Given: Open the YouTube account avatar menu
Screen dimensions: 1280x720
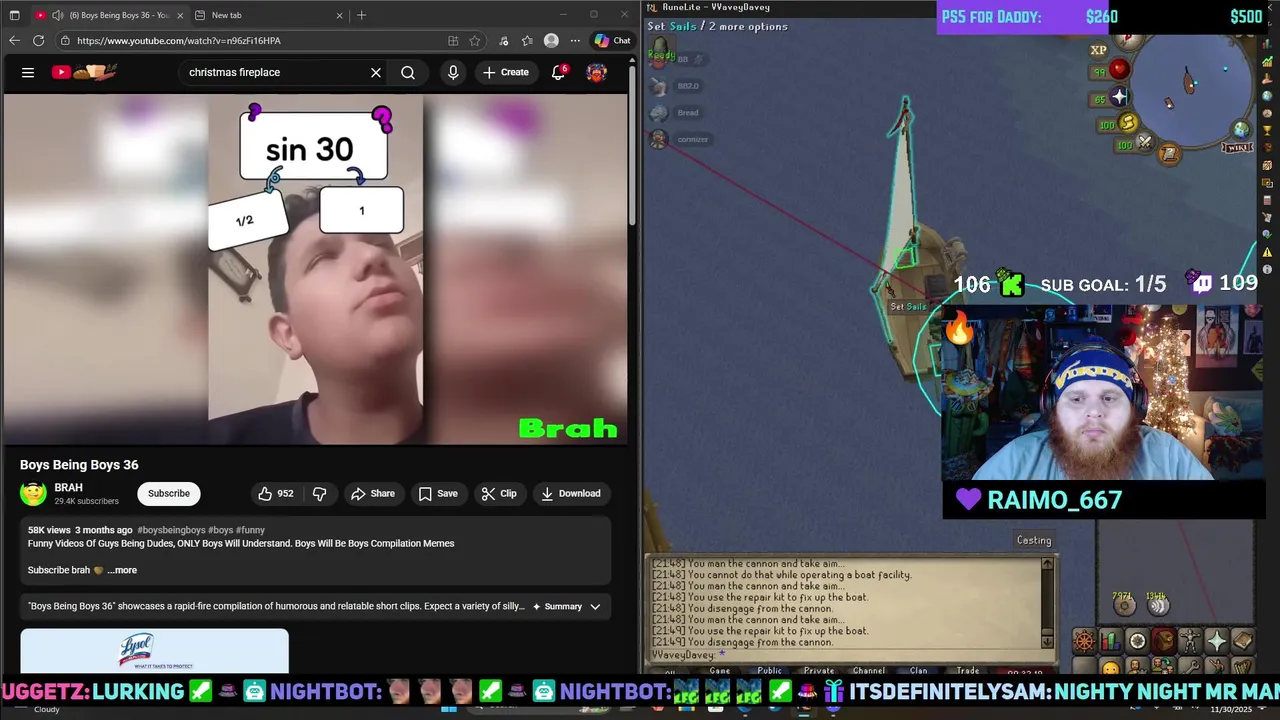Looking at the screenshot, I should click(x=597, y=72).
